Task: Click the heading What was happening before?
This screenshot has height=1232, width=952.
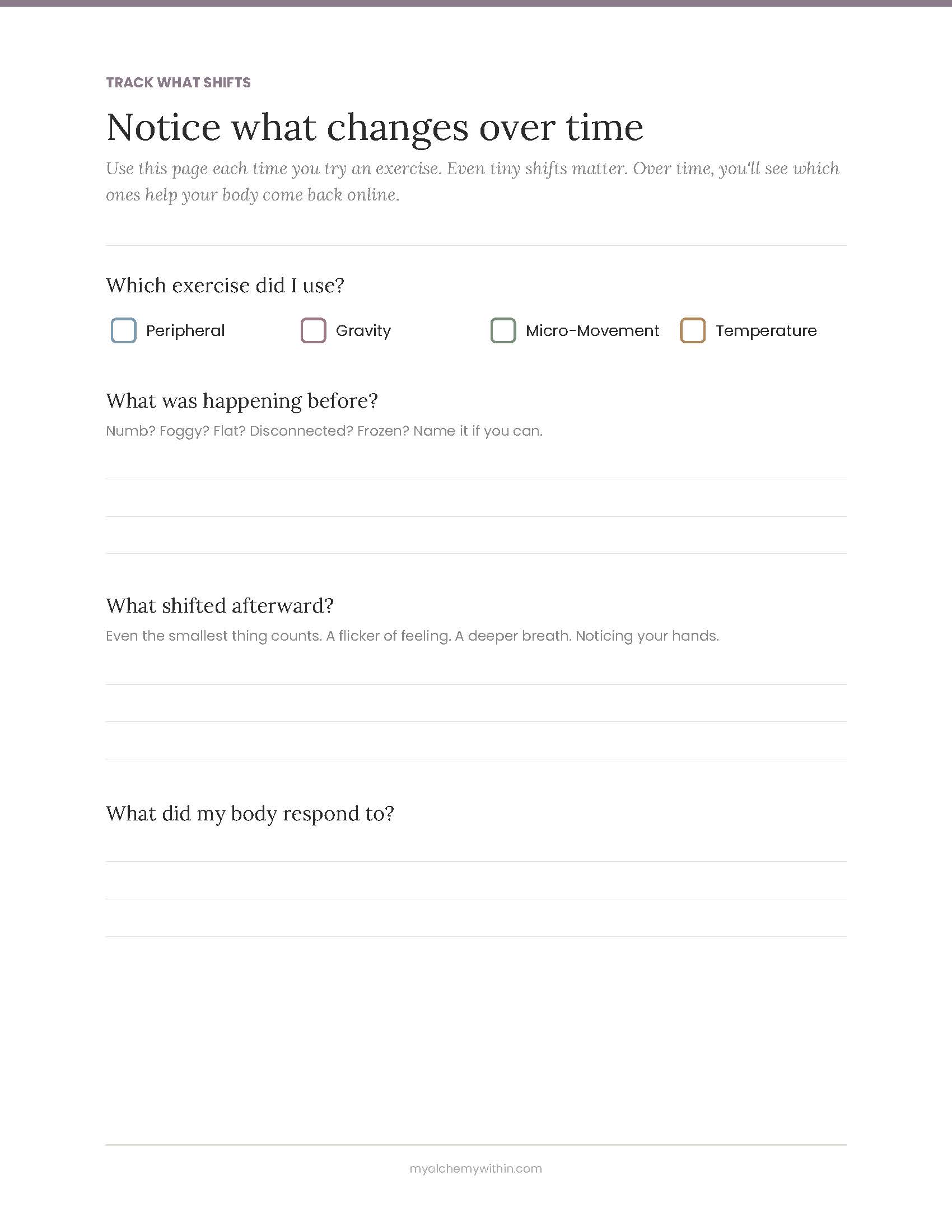Action: click(242, 401)
